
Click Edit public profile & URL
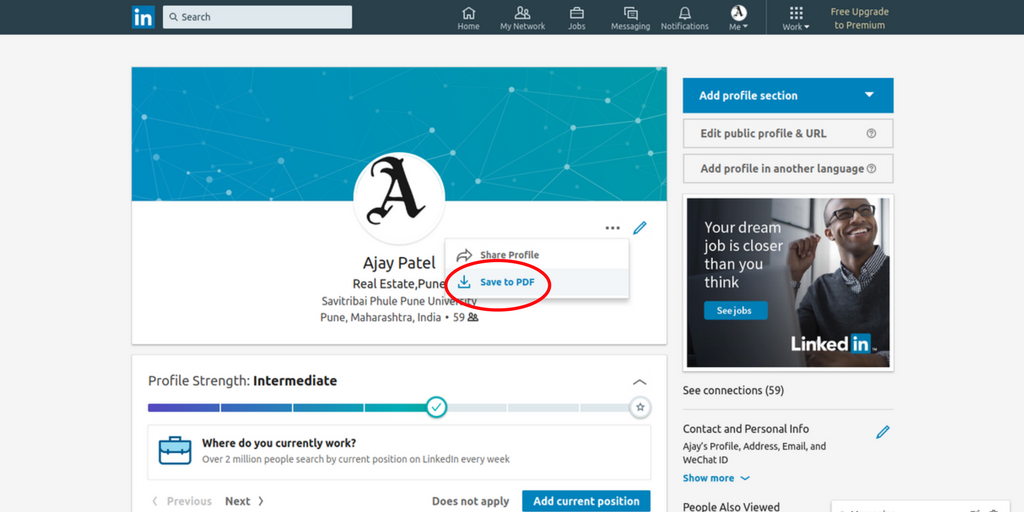coord(788,133)
